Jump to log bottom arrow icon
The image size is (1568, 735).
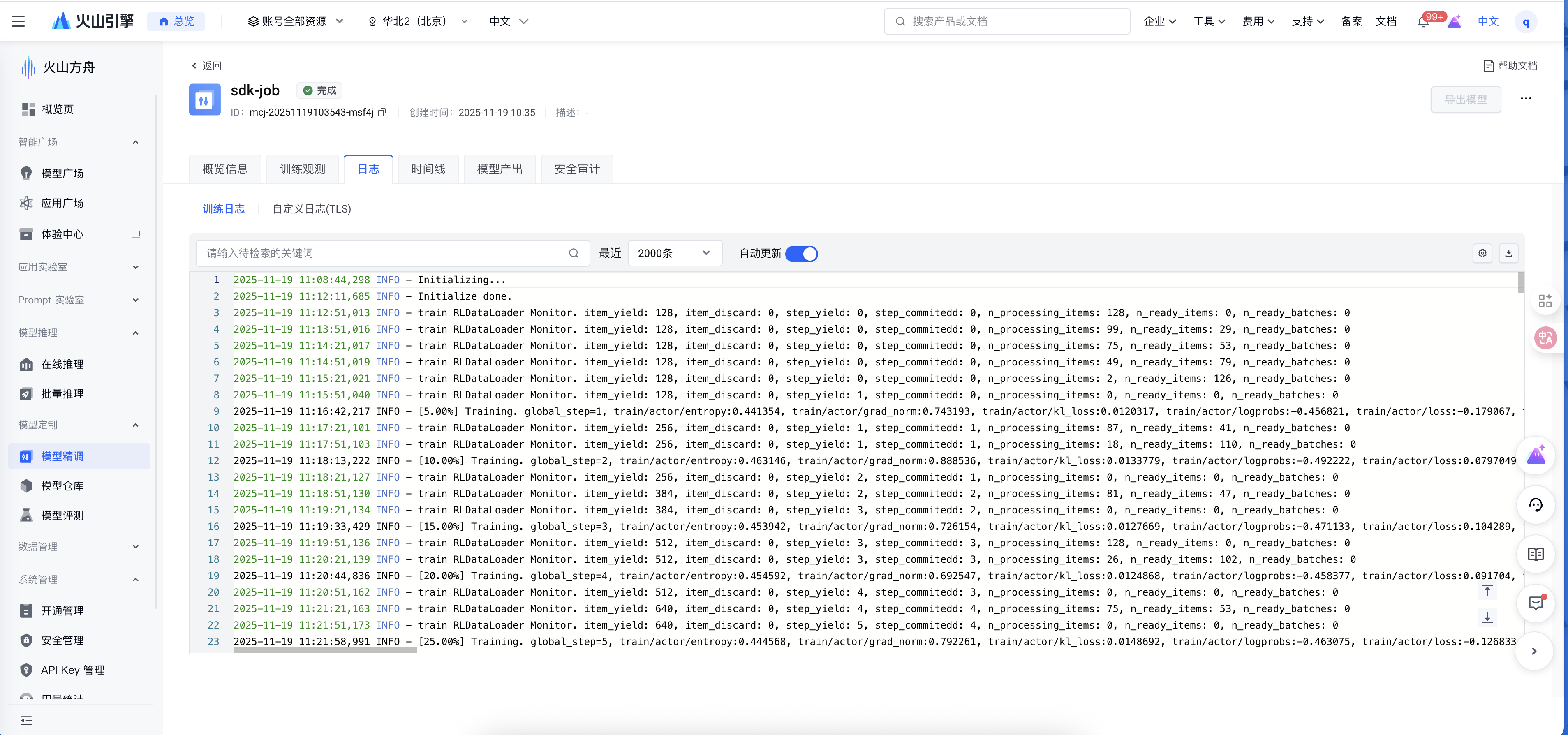tap(1487, 617)
